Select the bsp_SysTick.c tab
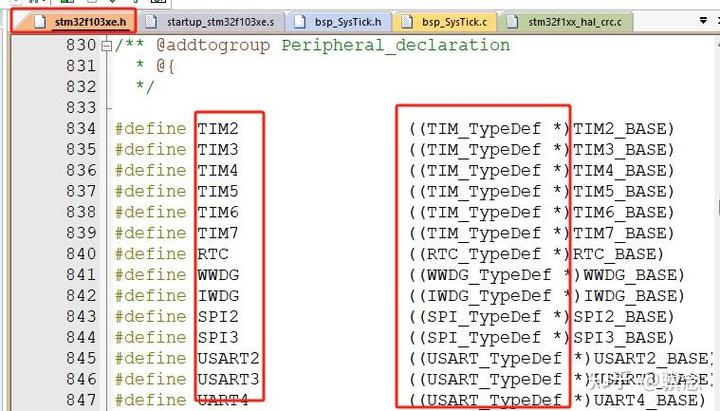720x411 pixels. [x=445, y=22]
